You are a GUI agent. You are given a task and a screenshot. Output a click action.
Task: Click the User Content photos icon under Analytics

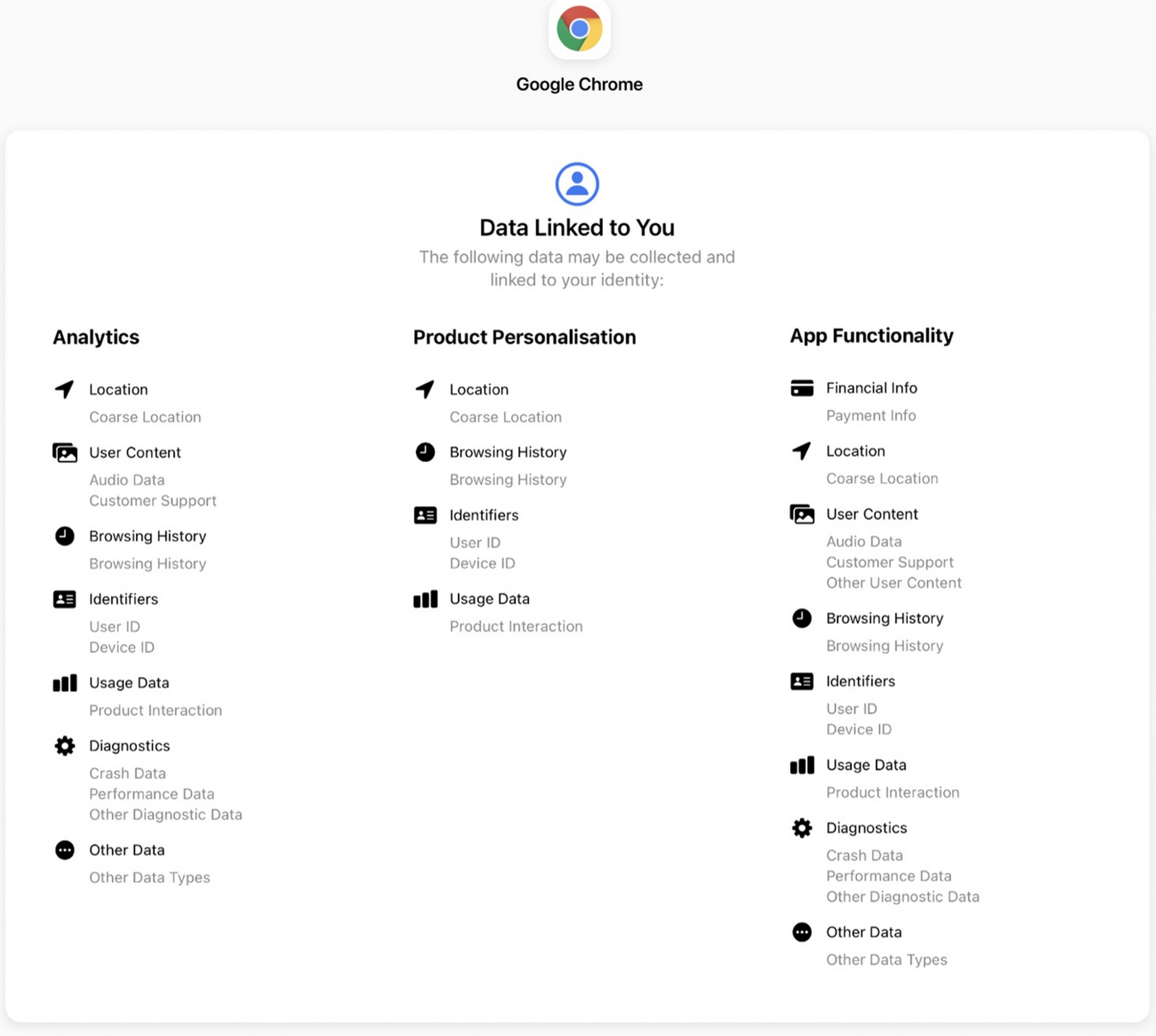65,453
